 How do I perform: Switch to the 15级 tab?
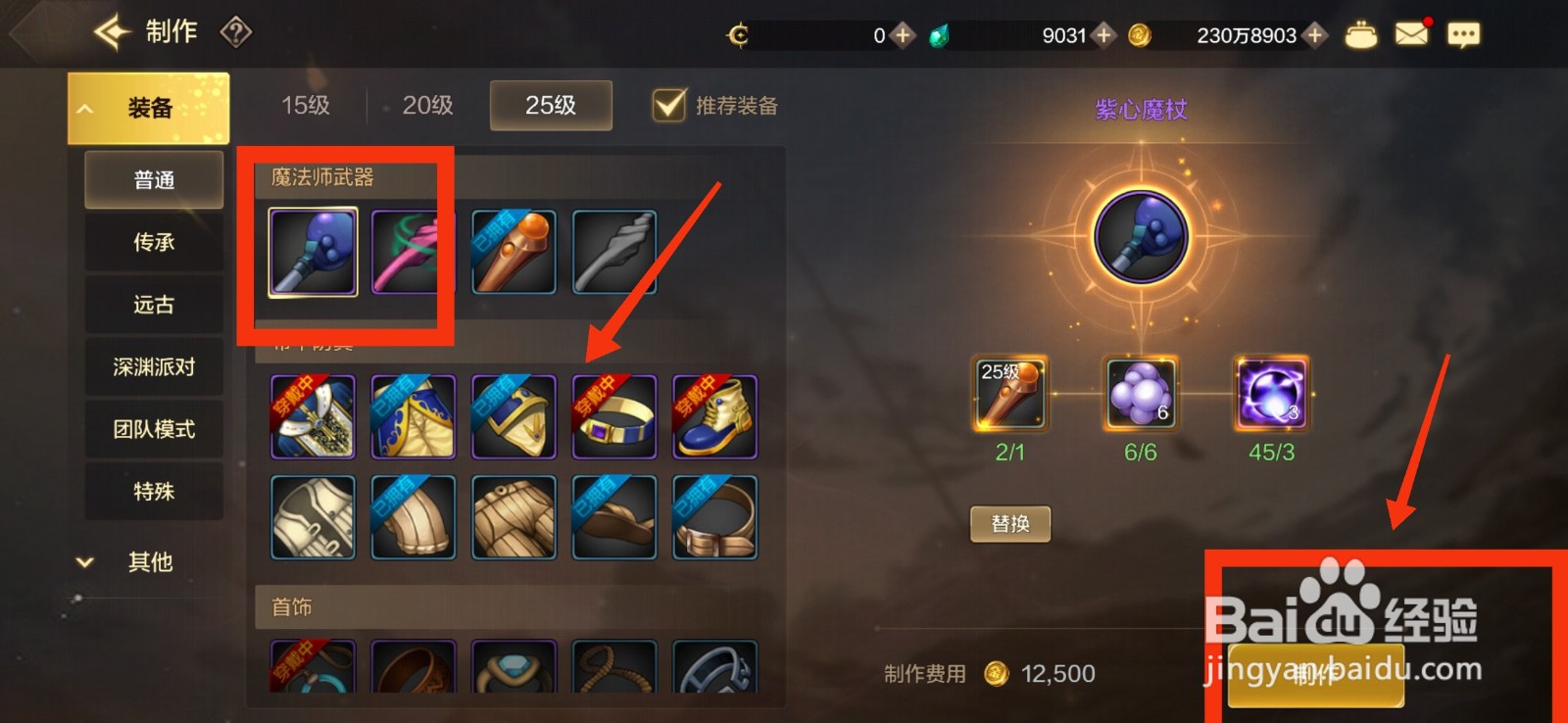pos(305,105)
